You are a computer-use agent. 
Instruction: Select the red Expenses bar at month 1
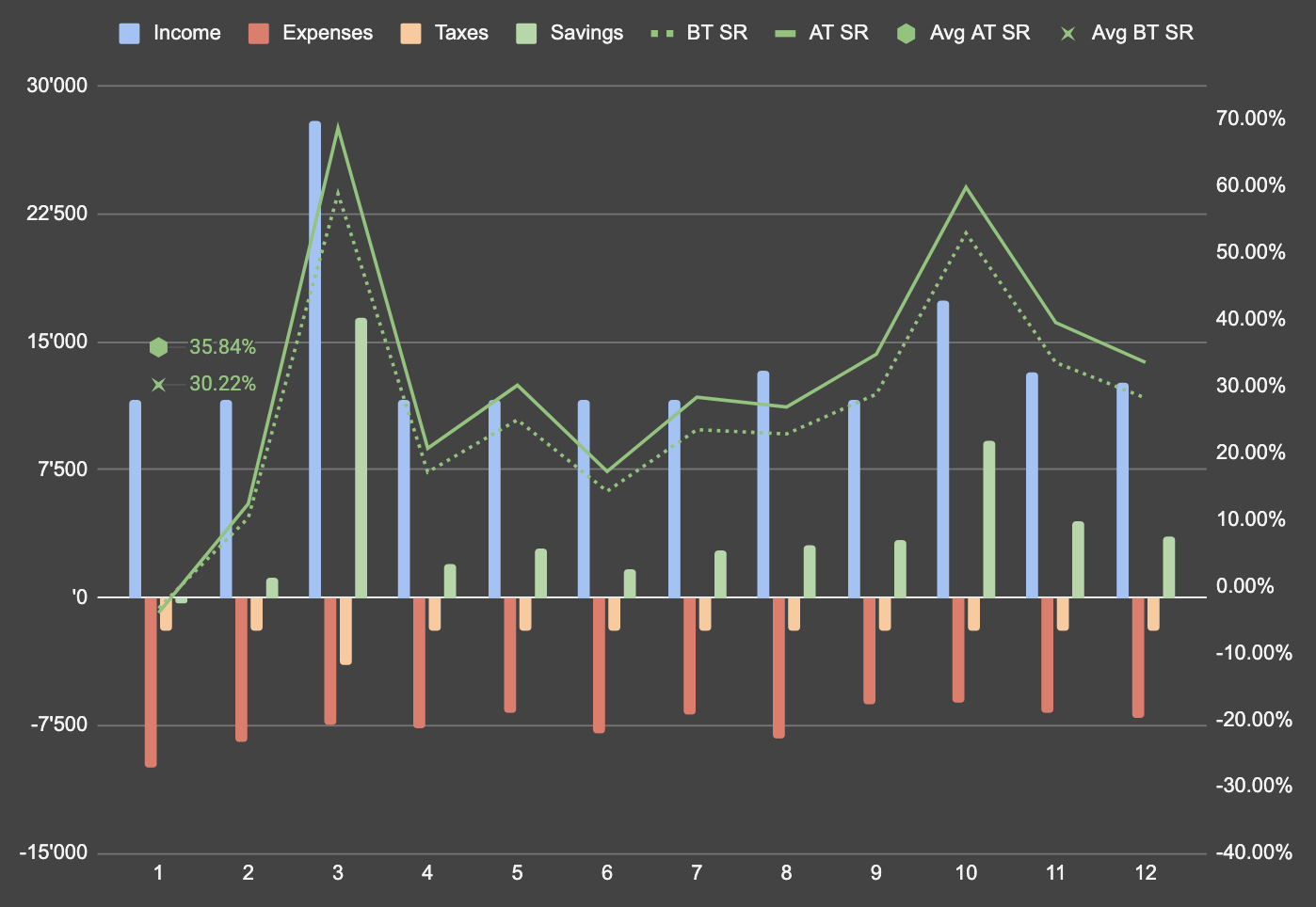point(151,682)
